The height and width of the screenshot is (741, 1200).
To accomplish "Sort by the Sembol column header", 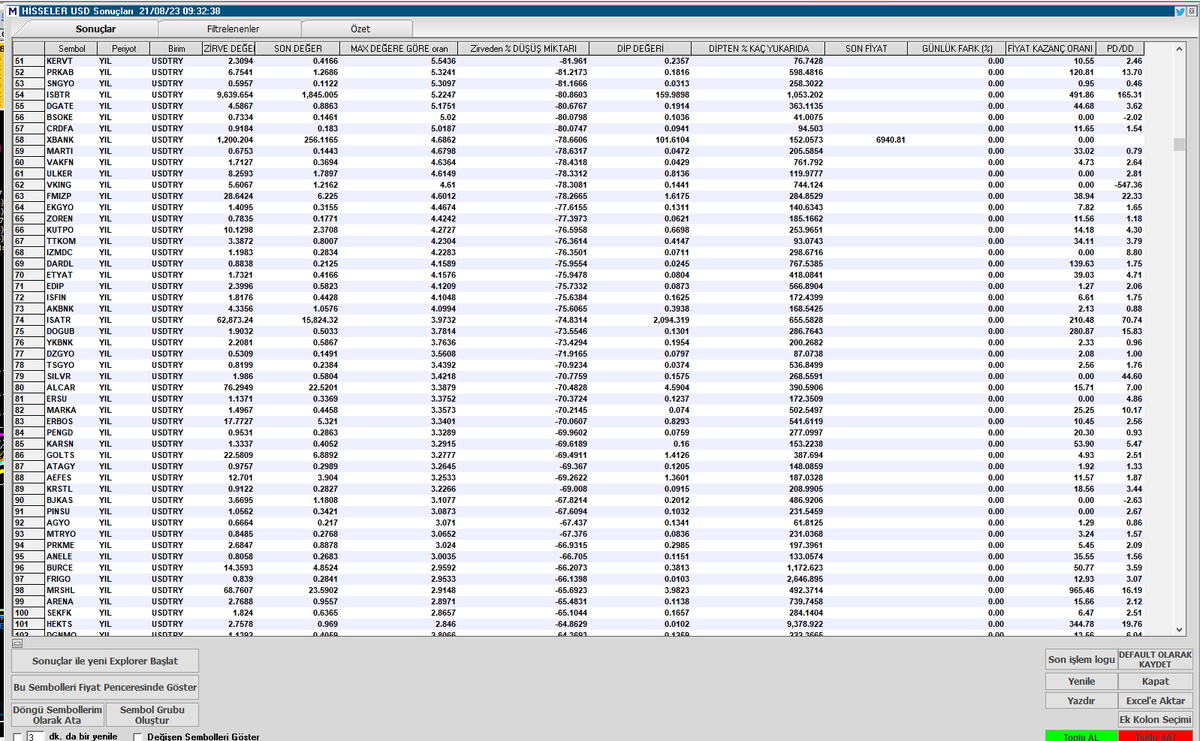I will (71, 48).
